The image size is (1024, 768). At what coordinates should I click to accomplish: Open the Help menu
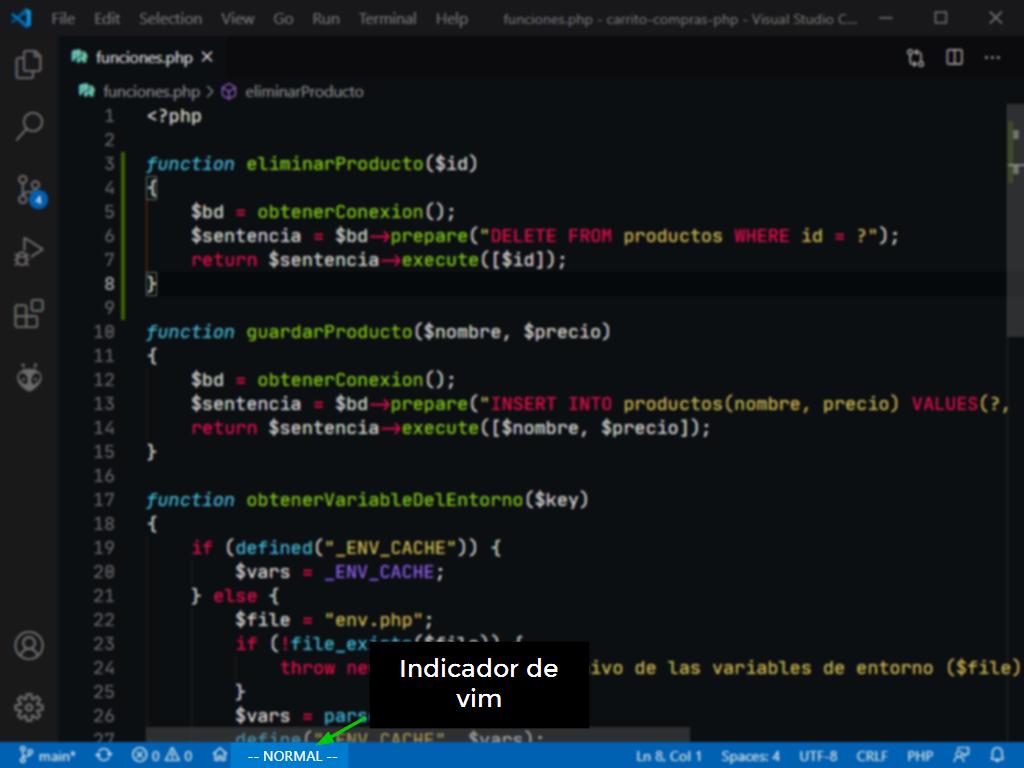pos(452,19)
